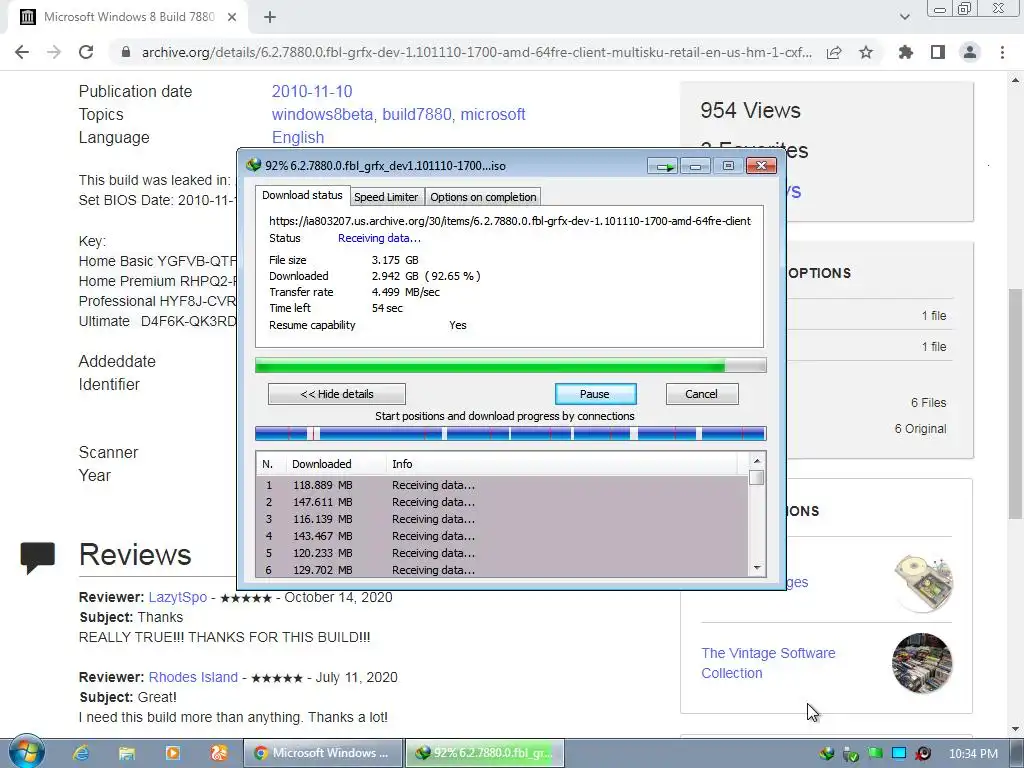Image resolution: width=1024 pixels, height=768 pixels.
Task: Go back in Chrome
Action: [22, 52]
